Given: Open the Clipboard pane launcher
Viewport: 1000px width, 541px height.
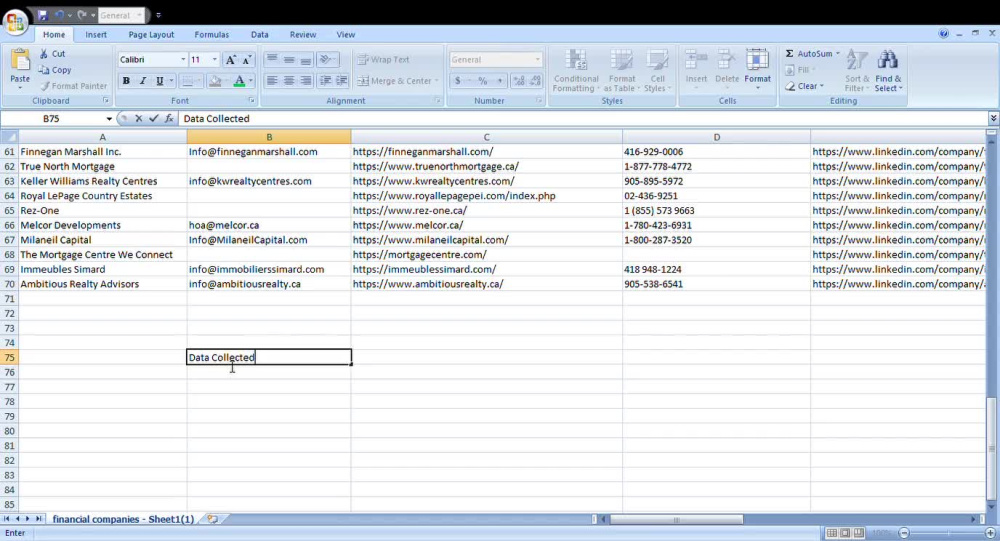Looking at the screenshot, I should click(105, 101).
